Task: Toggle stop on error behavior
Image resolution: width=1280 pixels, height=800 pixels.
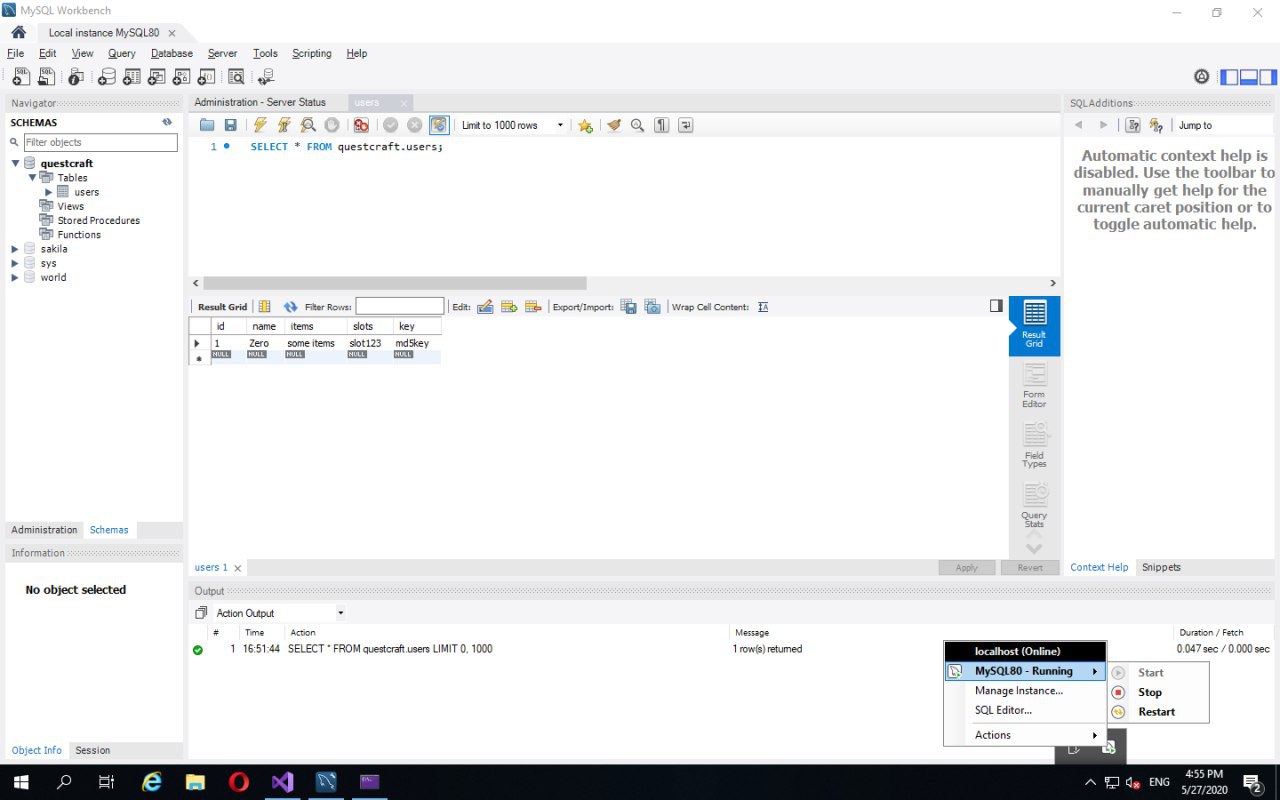Action: click(361, 125)
